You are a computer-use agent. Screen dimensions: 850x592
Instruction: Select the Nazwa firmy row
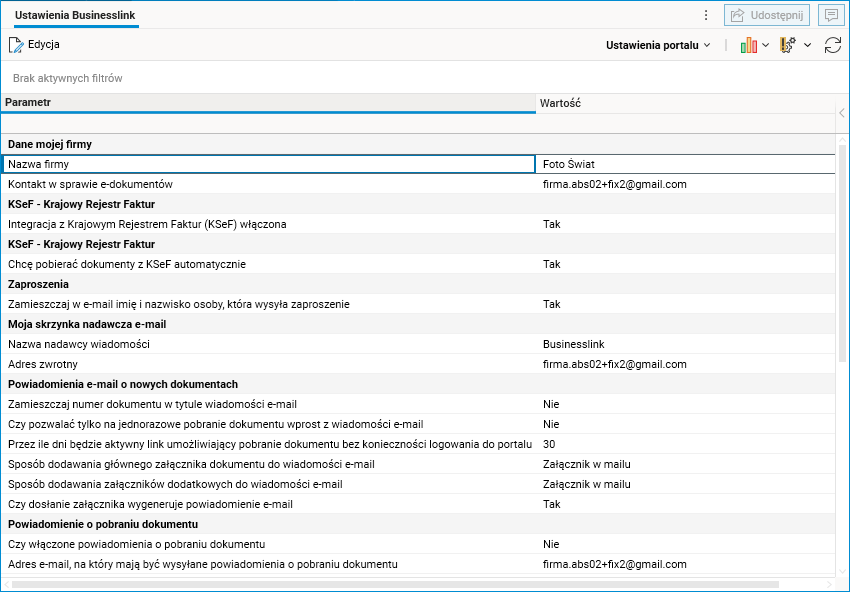pos(268,164)
